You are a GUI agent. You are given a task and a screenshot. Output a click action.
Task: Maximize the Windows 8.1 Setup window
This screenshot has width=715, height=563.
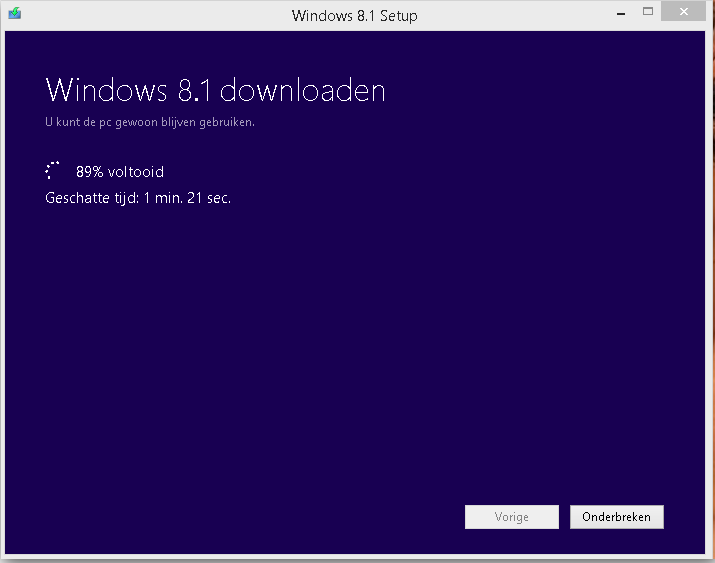pos(648,13)
